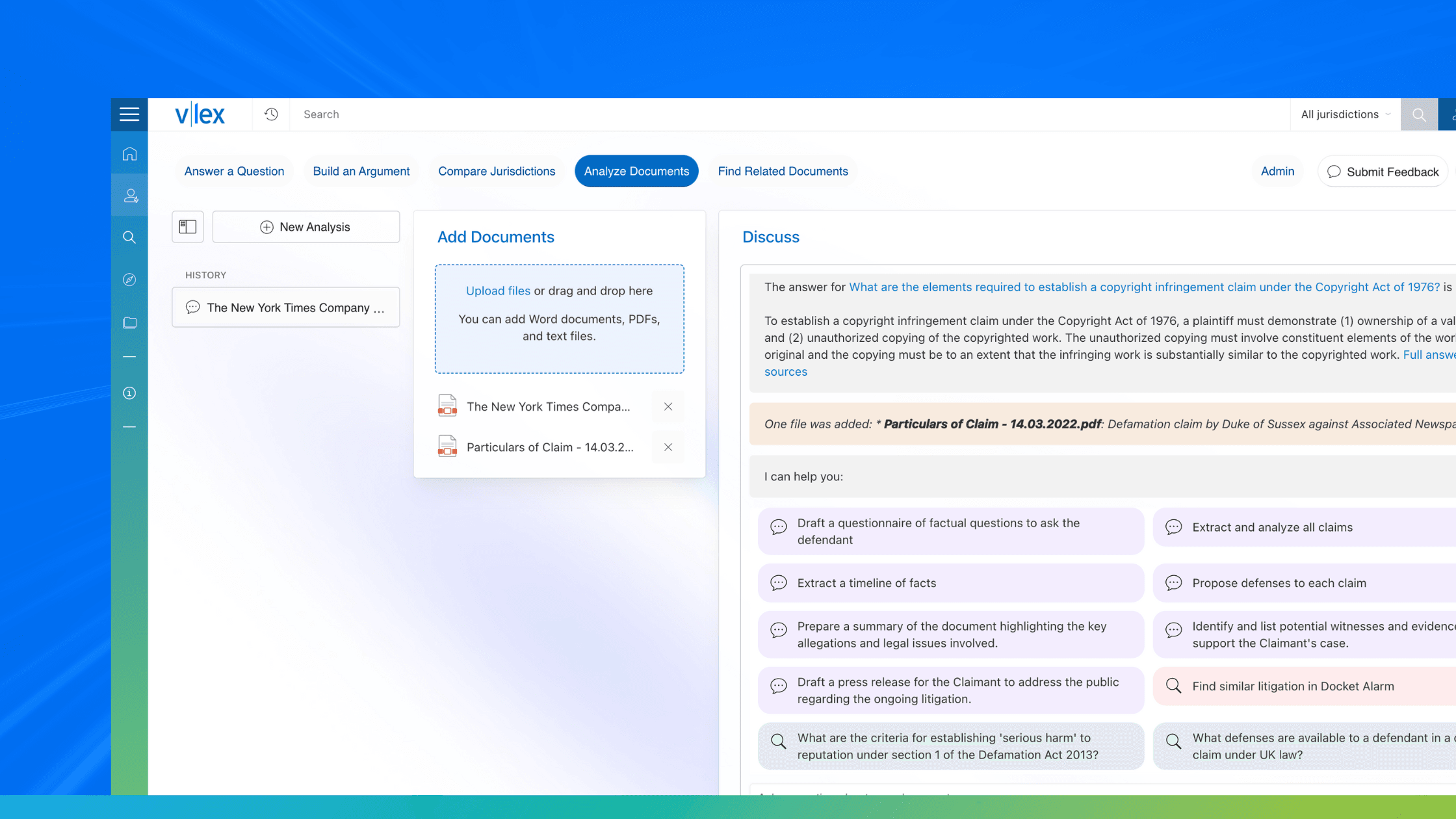Open Find Related Documents tab
Image resolution: width=1456 pixels, height=819 pixels.
tap(783, 171)
